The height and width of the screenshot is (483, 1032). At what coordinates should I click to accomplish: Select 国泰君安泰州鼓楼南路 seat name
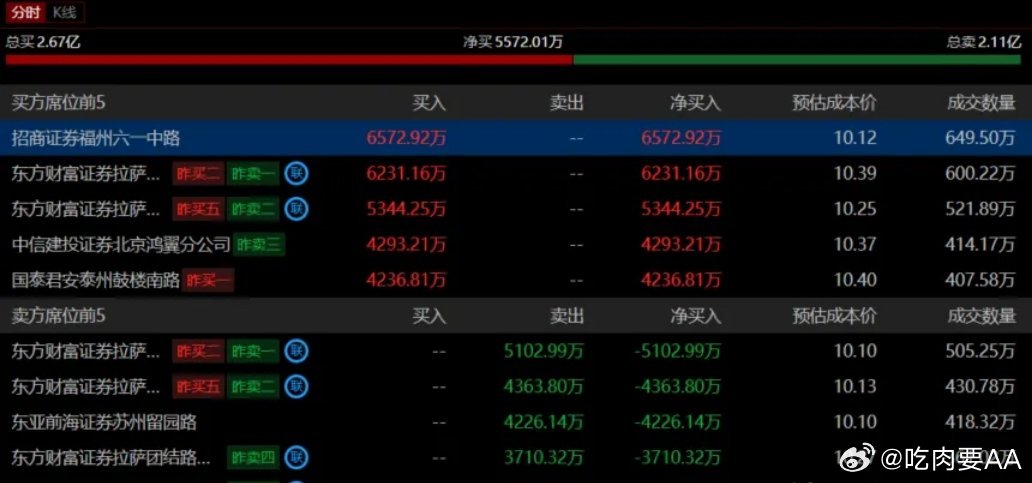coord(96,280)
